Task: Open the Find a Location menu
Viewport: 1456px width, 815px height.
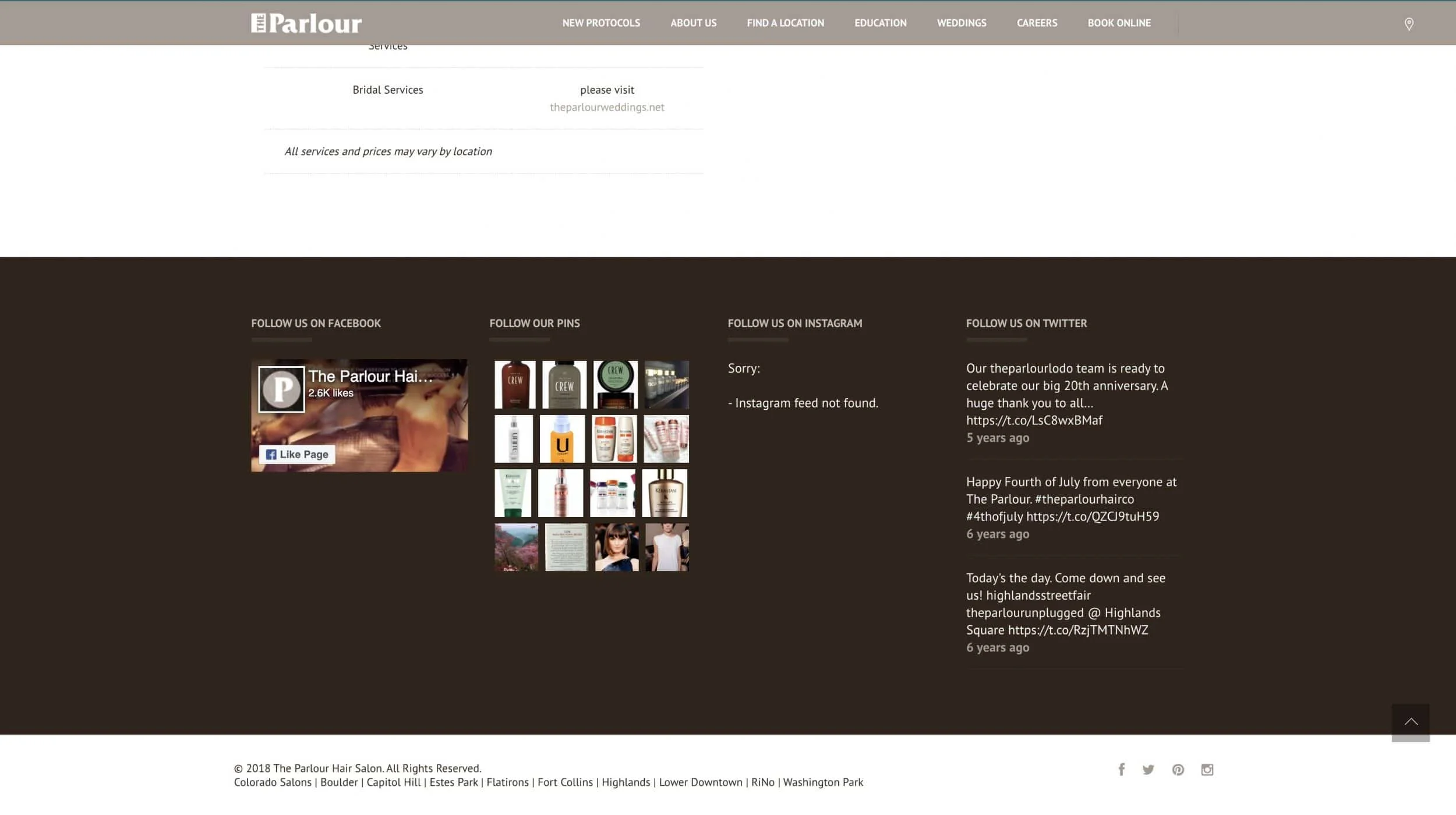Action: [785, 23]
